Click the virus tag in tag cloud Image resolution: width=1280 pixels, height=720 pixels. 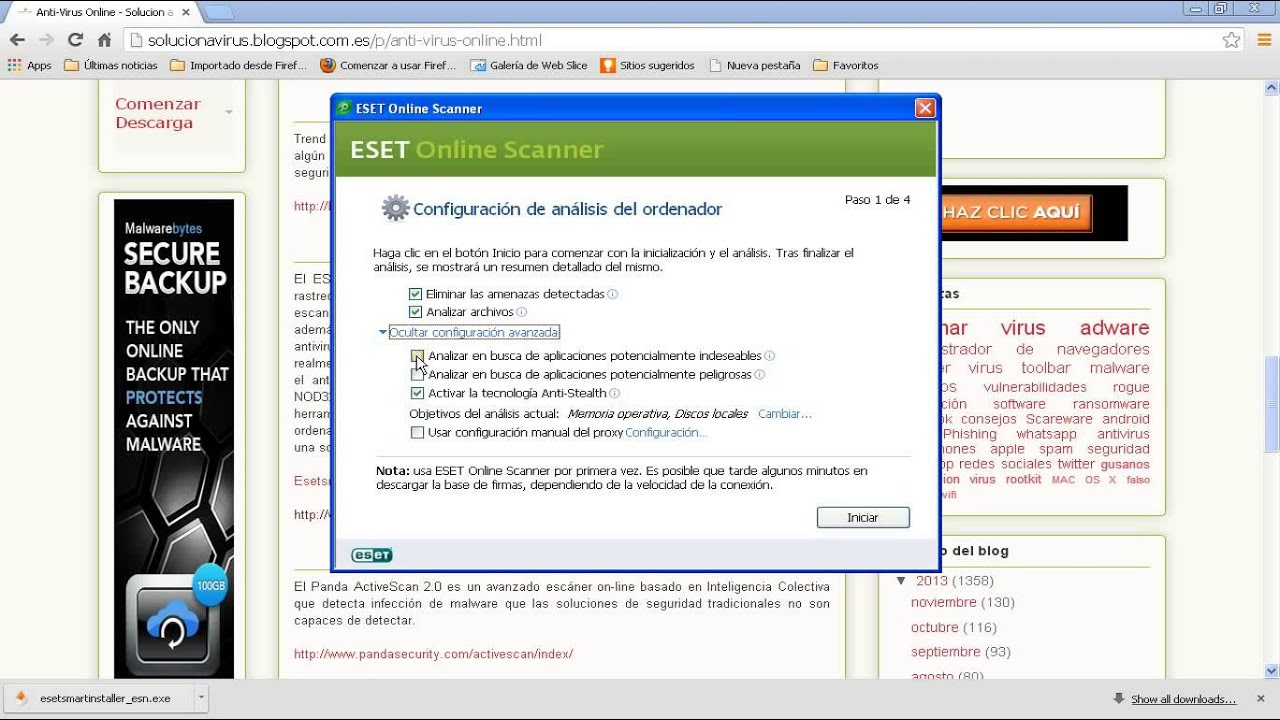pyautogui.click(x=1023, y=328)
